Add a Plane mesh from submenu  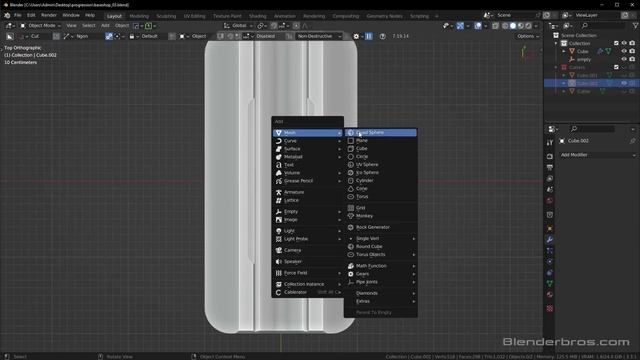pyautogui.click(x=381, y=140)
